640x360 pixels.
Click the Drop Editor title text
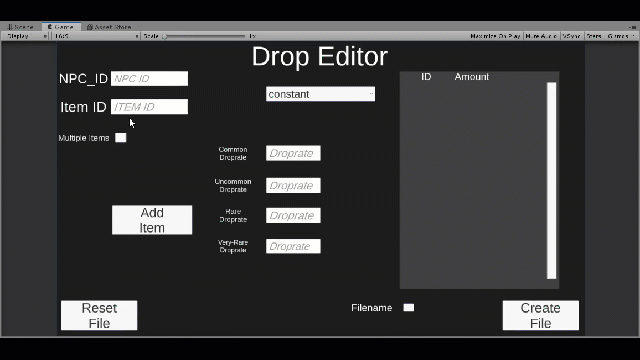(x=320, y=56)
